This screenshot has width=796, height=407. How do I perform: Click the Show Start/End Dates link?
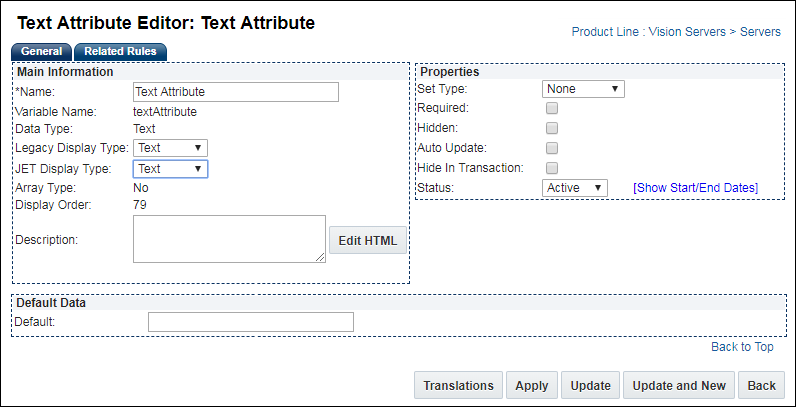[x=695, y=188]
